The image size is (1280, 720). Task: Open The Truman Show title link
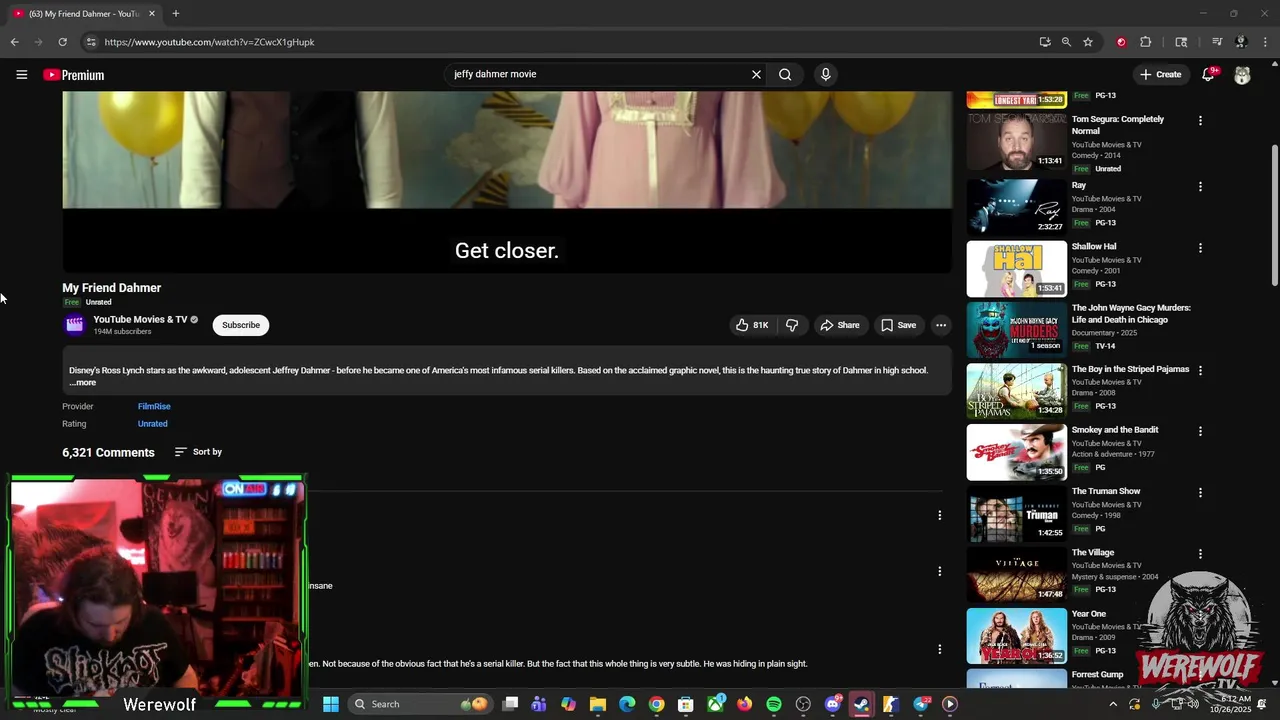point(1105,491)
